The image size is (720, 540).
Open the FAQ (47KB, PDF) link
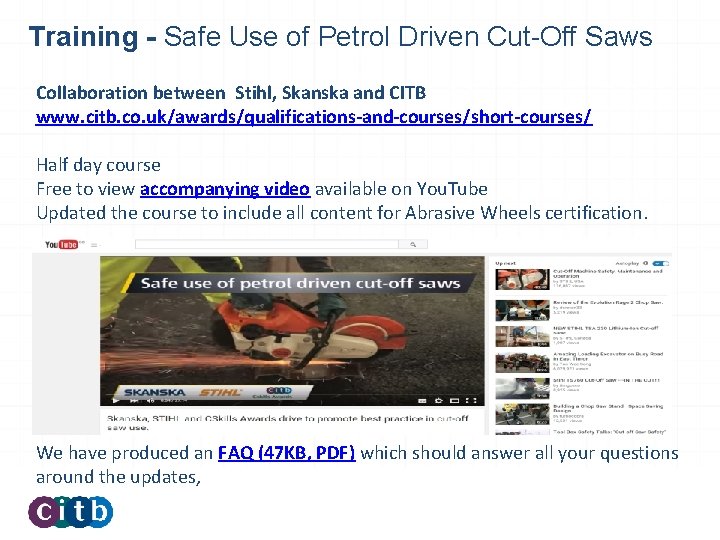(x=287, y=453)
